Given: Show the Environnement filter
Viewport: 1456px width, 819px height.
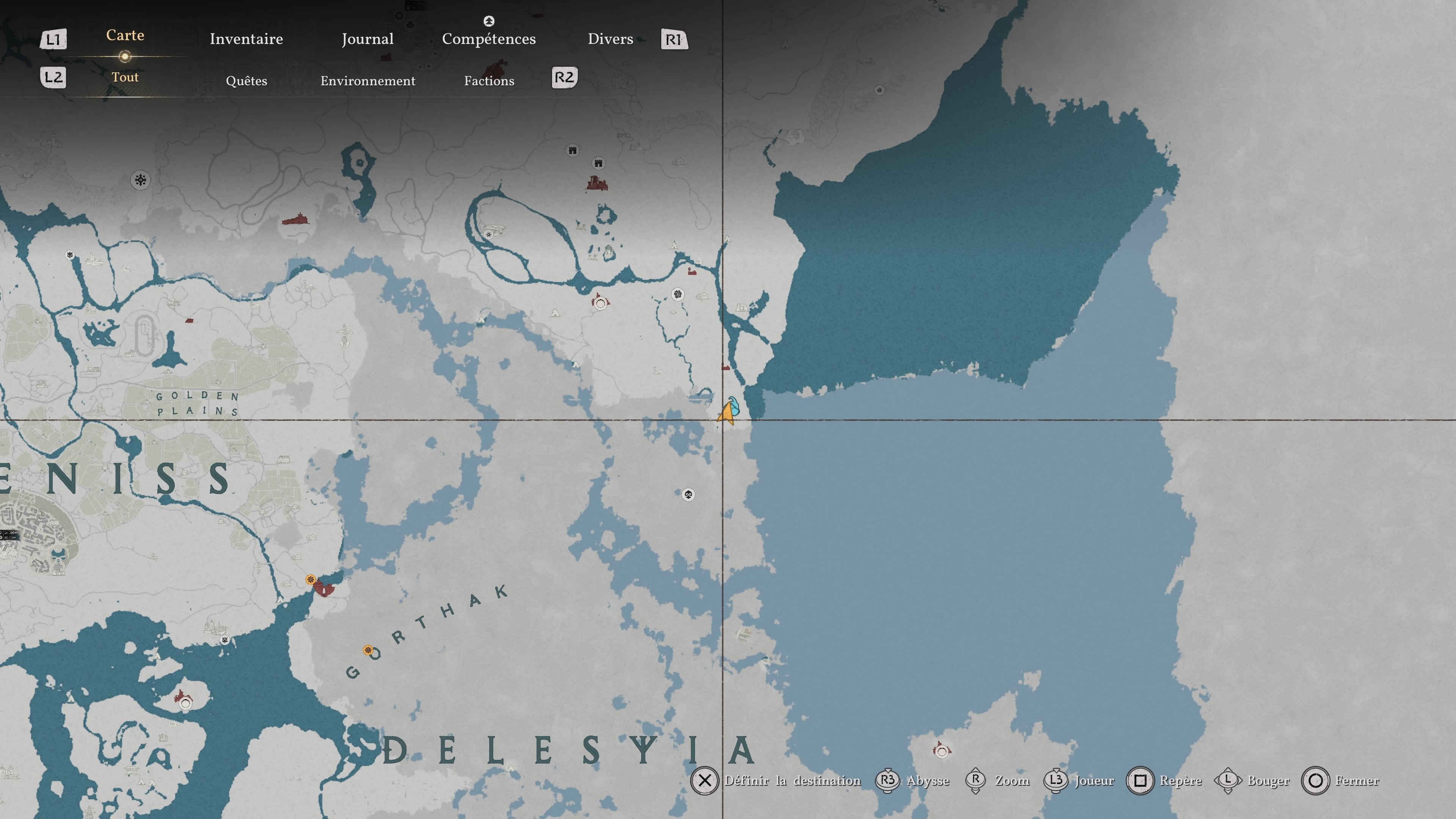Looking at the screenshot, I should [x=368, y=81].
